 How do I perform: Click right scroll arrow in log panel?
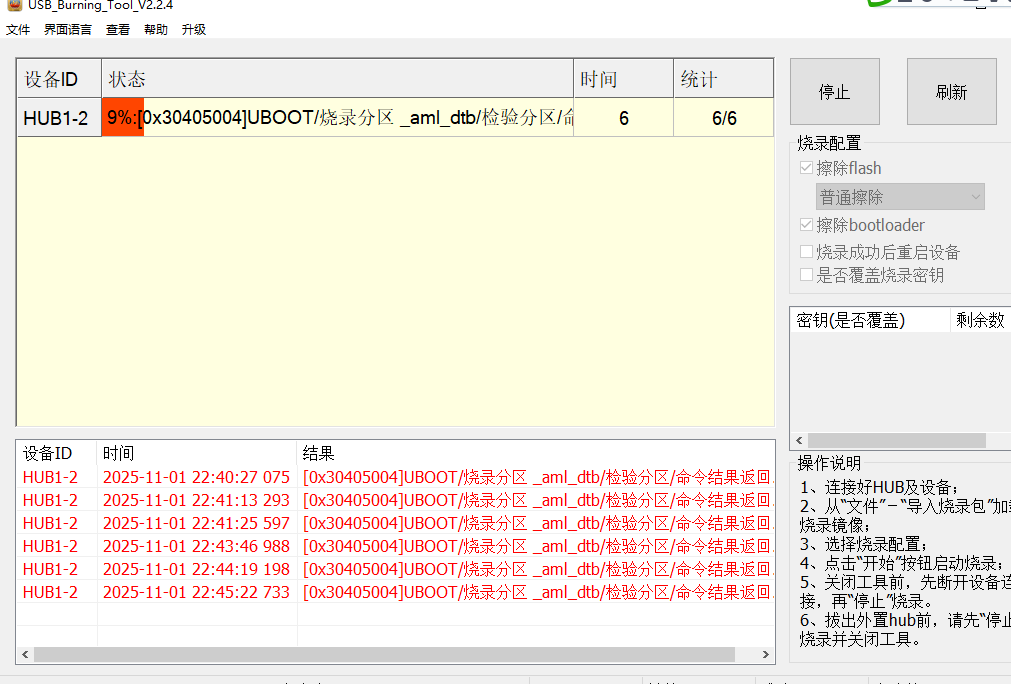(766, 655)
